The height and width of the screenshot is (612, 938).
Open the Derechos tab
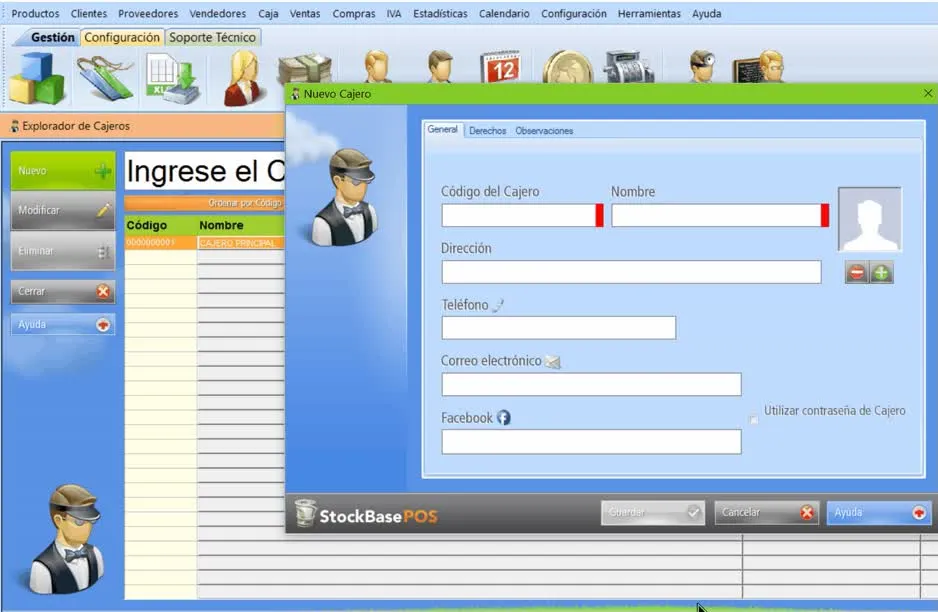(488, 130)
